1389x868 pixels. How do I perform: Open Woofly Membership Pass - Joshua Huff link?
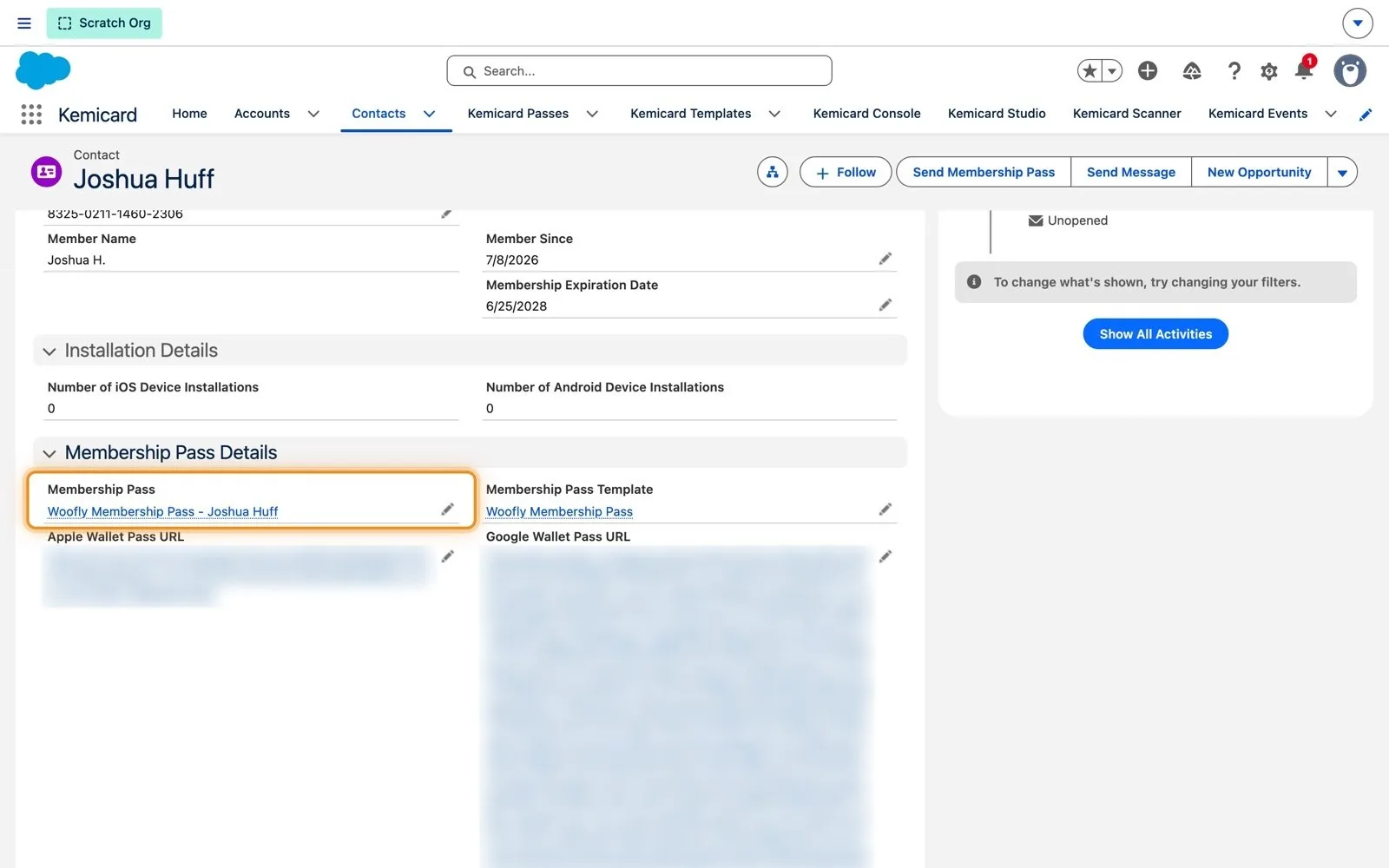click(x=162, y=511)
